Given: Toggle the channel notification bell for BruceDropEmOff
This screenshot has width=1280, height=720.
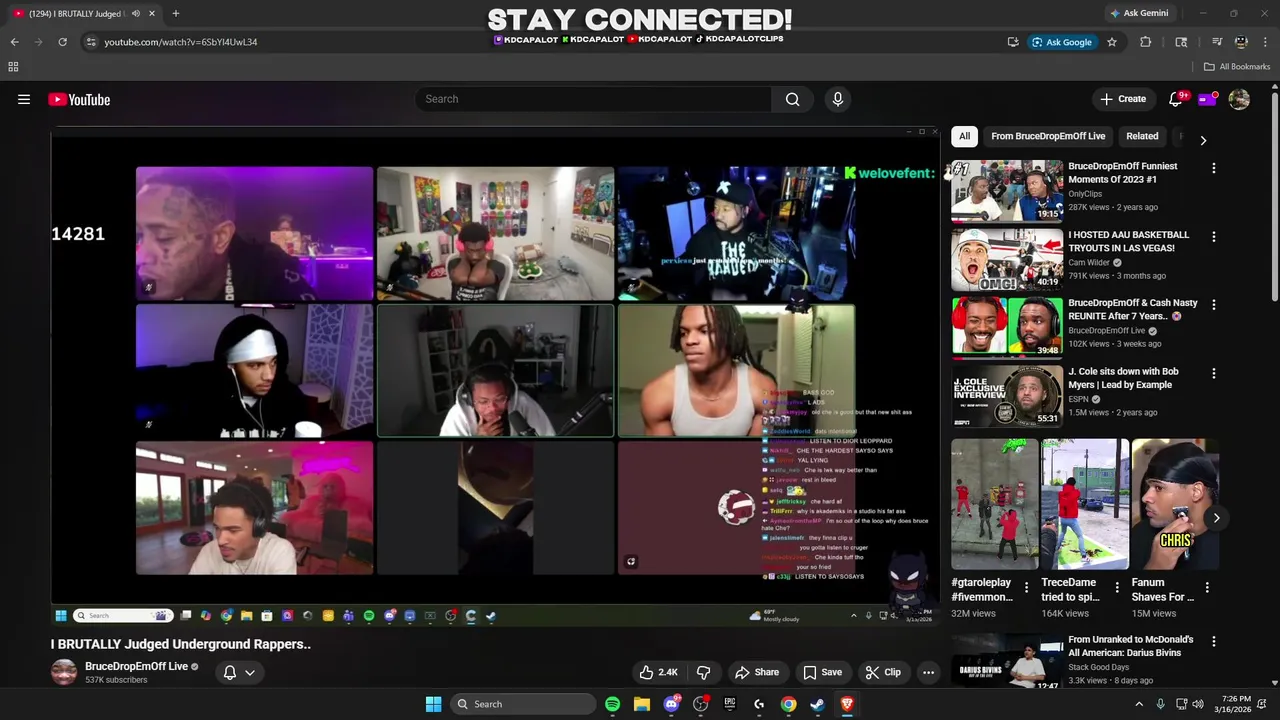Looking at the screenshot, I should click(230, 672).
